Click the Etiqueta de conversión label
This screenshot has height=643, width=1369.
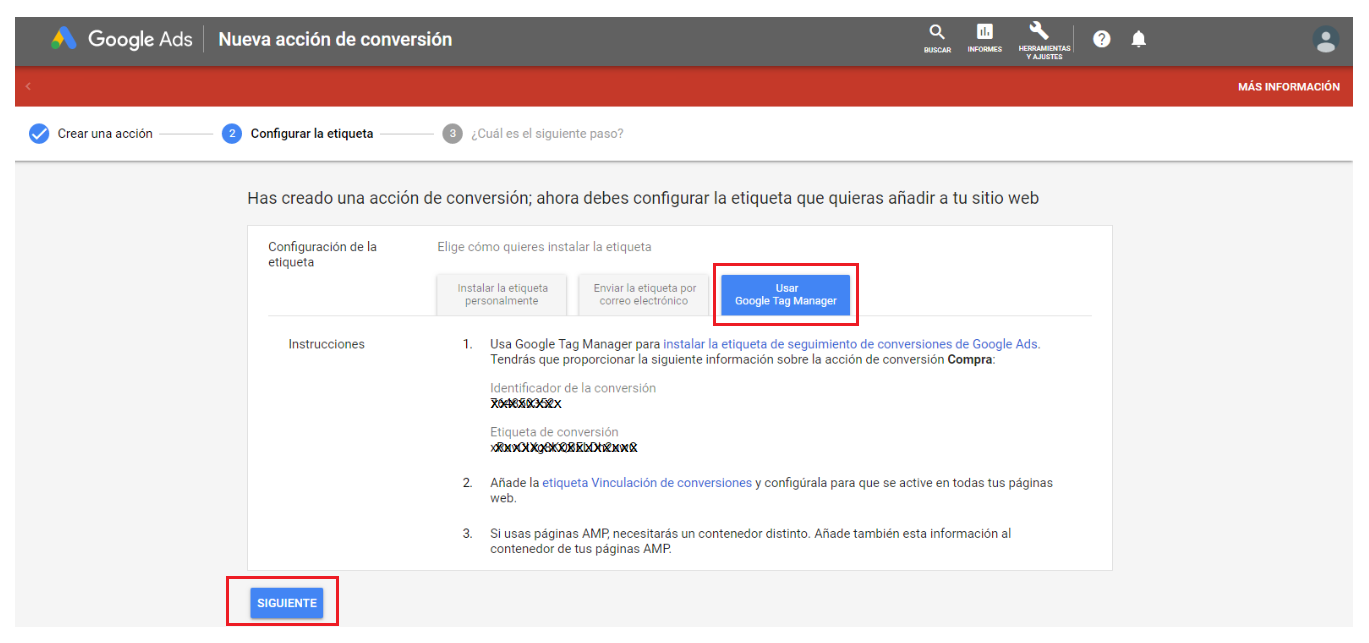tap(554, 433)
